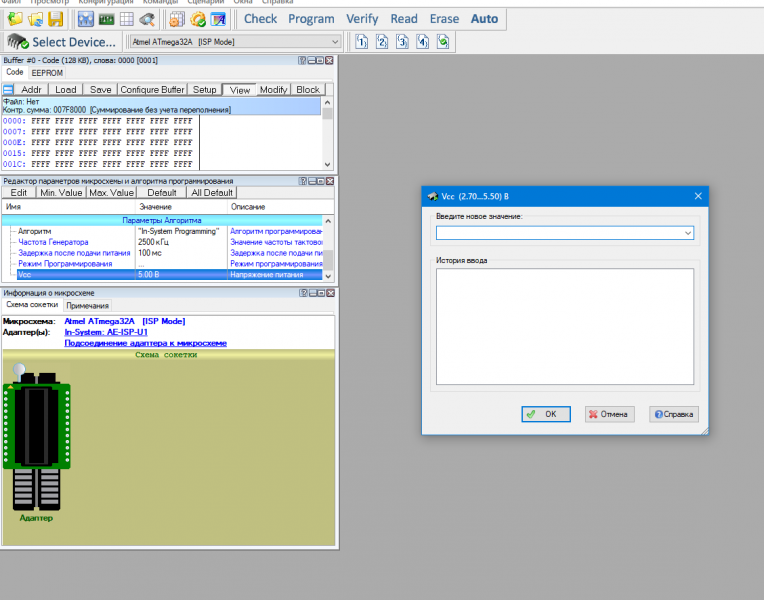Click the Save buffer button
Image resolution: width=764 pixels, height=600 pixels.
(100, 90)
